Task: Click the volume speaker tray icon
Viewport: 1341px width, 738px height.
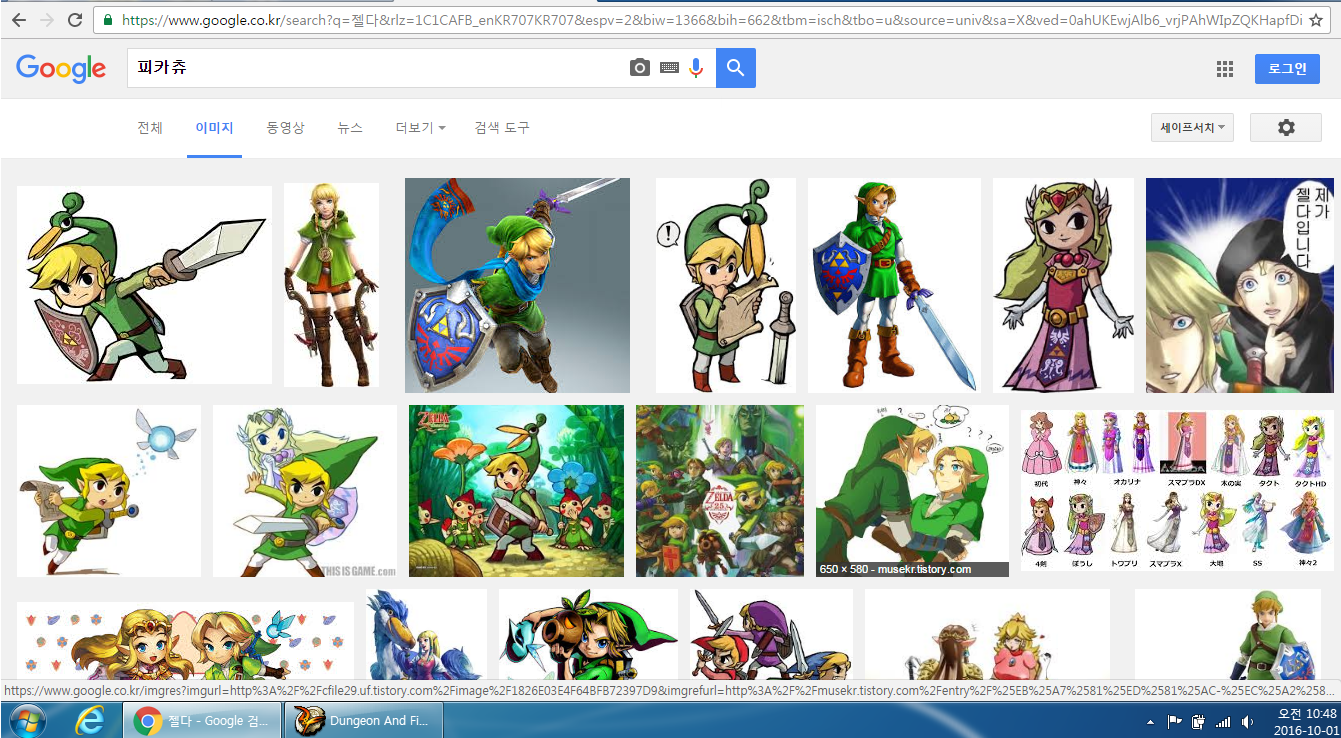Action: click(1248, 721)
